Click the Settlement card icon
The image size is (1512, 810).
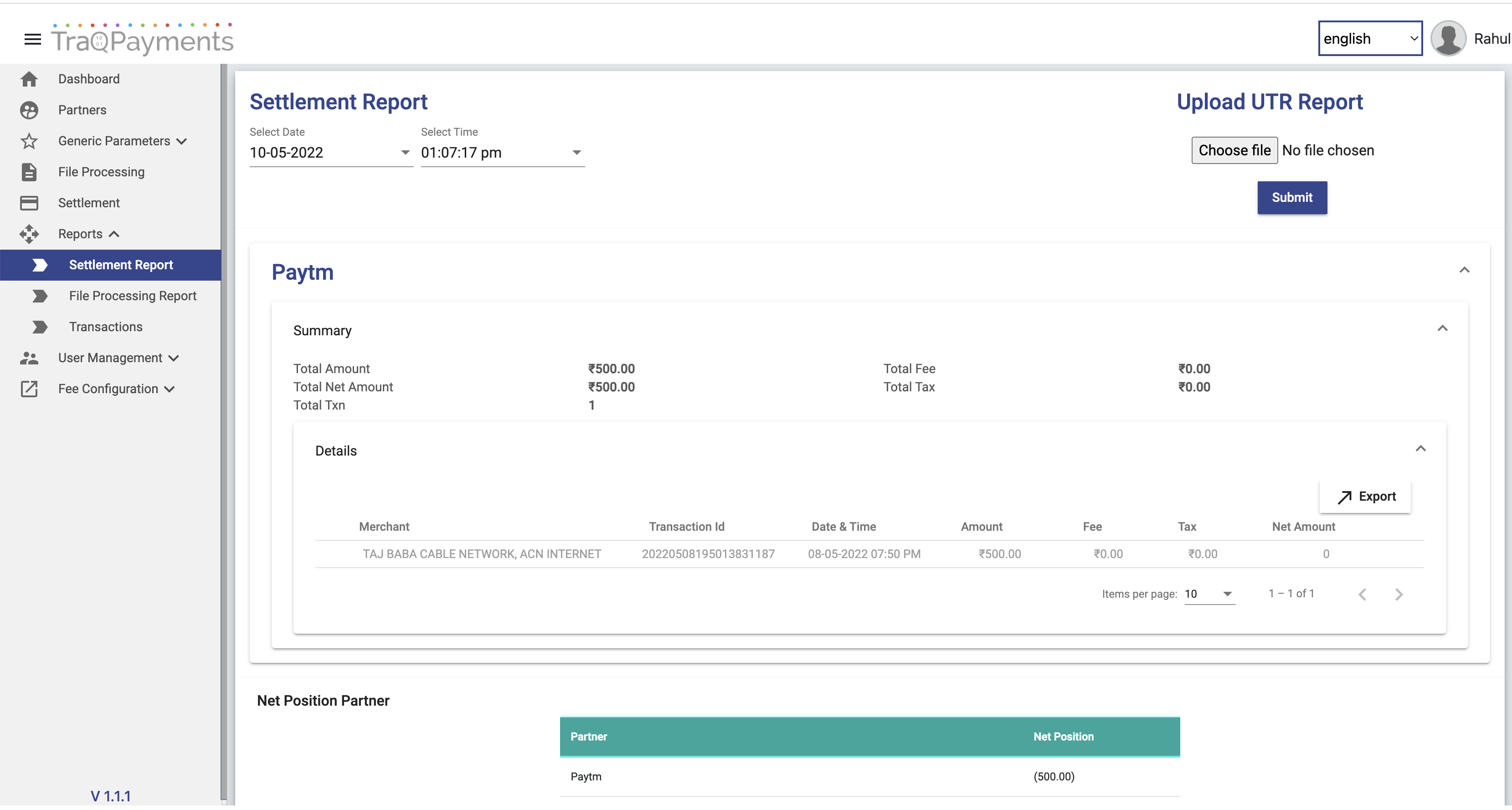29,203
